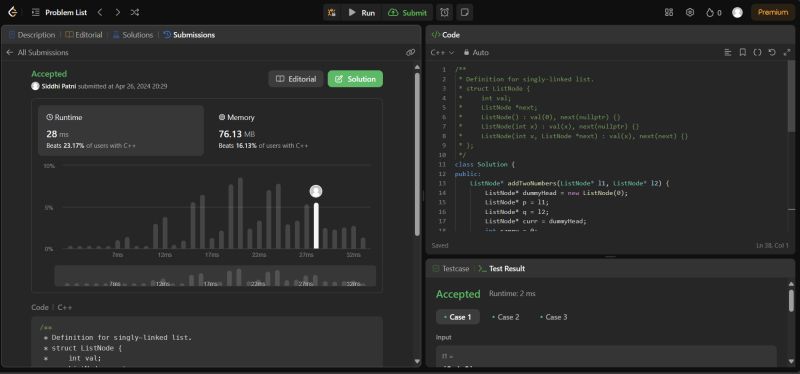
Task: Click the avatar marker above chart bar
Action: point(316,191)
